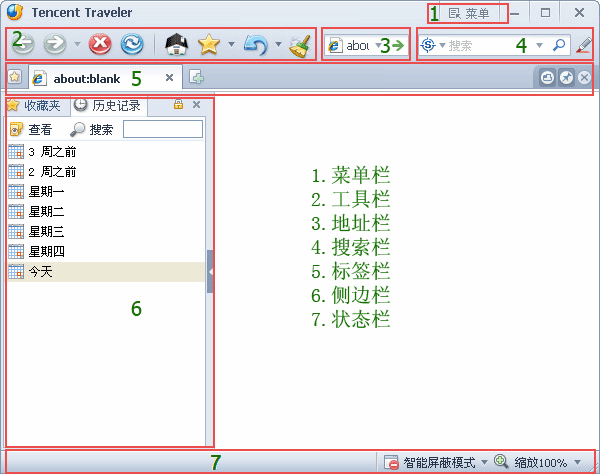Expand the favorites star dropdown arrow

(x=231, y=44)
